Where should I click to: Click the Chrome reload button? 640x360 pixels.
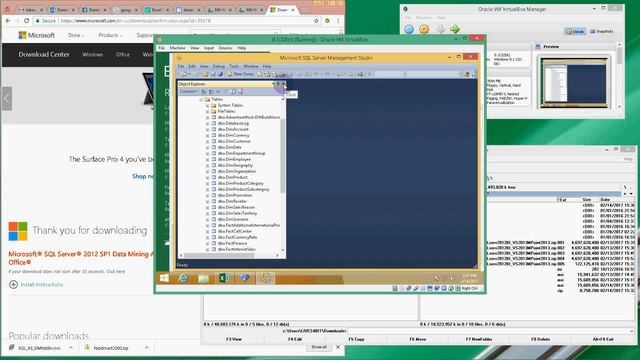click(27, 20)
